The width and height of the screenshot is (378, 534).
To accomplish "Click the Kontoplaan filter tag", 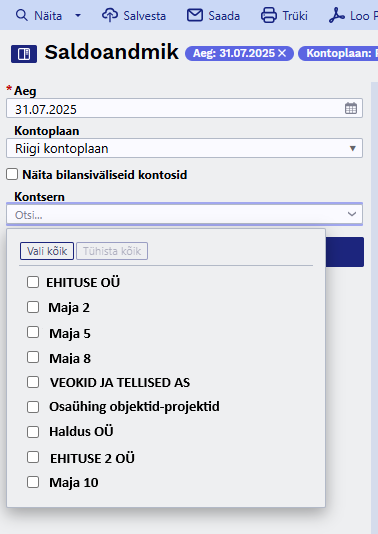I will [338, 53].
